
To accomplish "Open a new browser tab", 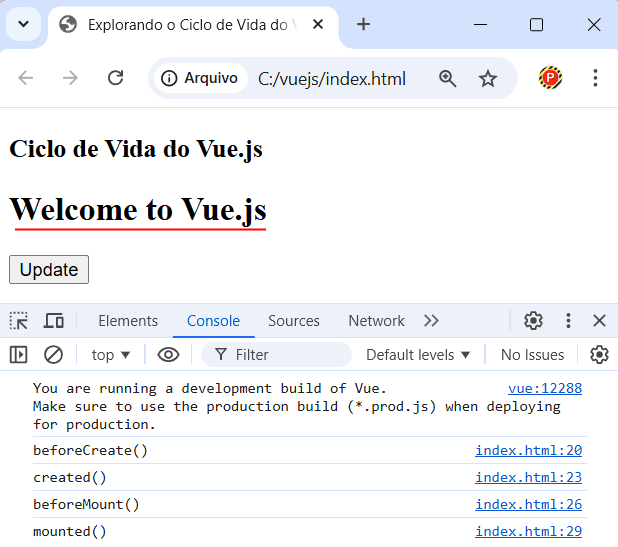I will coord(363,24).
